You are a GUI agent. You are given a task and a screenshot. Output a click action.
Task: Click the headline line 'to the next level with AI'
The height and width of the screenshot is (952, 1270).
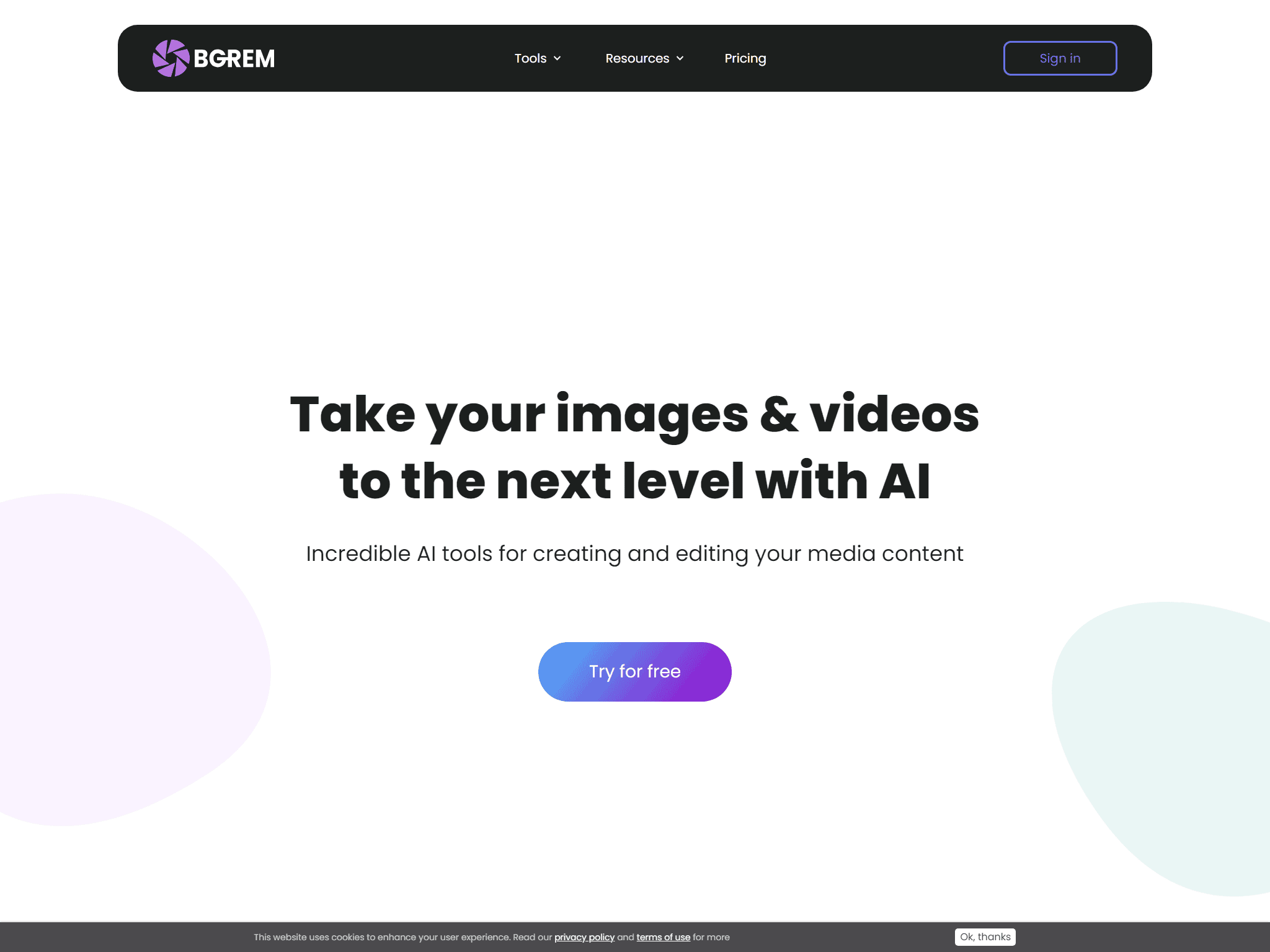click(634, 482)
